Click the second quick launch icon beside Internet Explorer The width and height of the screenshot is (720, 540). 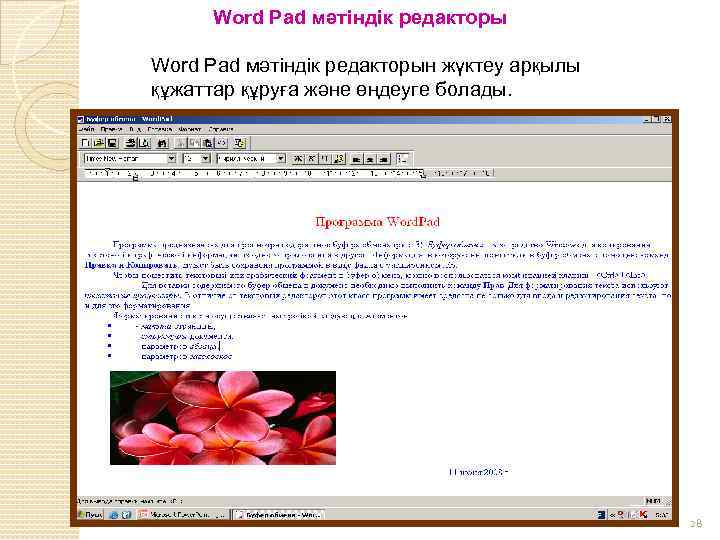click(126, 515)
